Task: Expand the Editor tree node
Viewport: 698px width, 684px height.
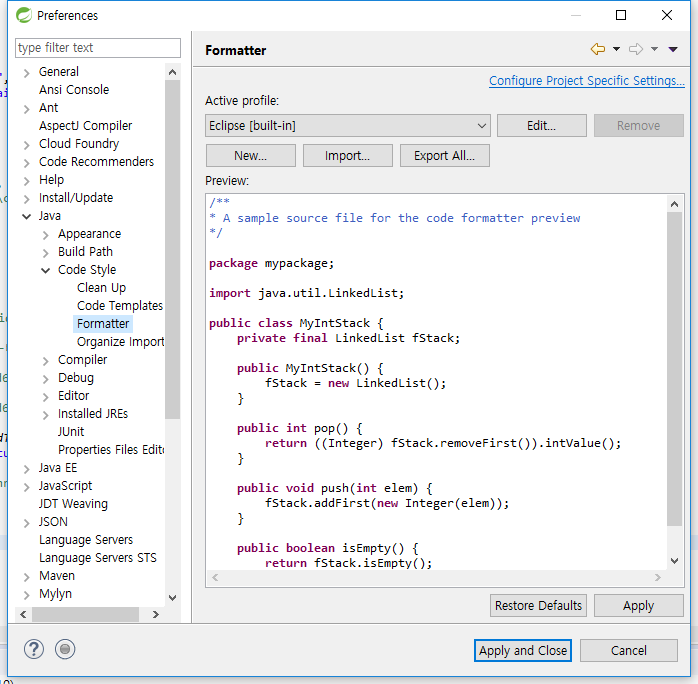Action: 45,397
